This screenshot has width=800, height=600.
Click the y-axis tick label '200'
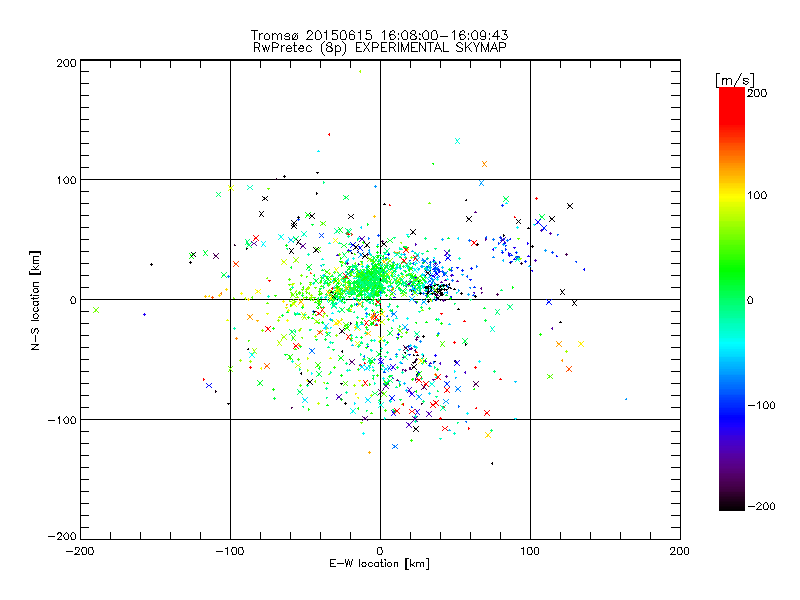point(66,63)
